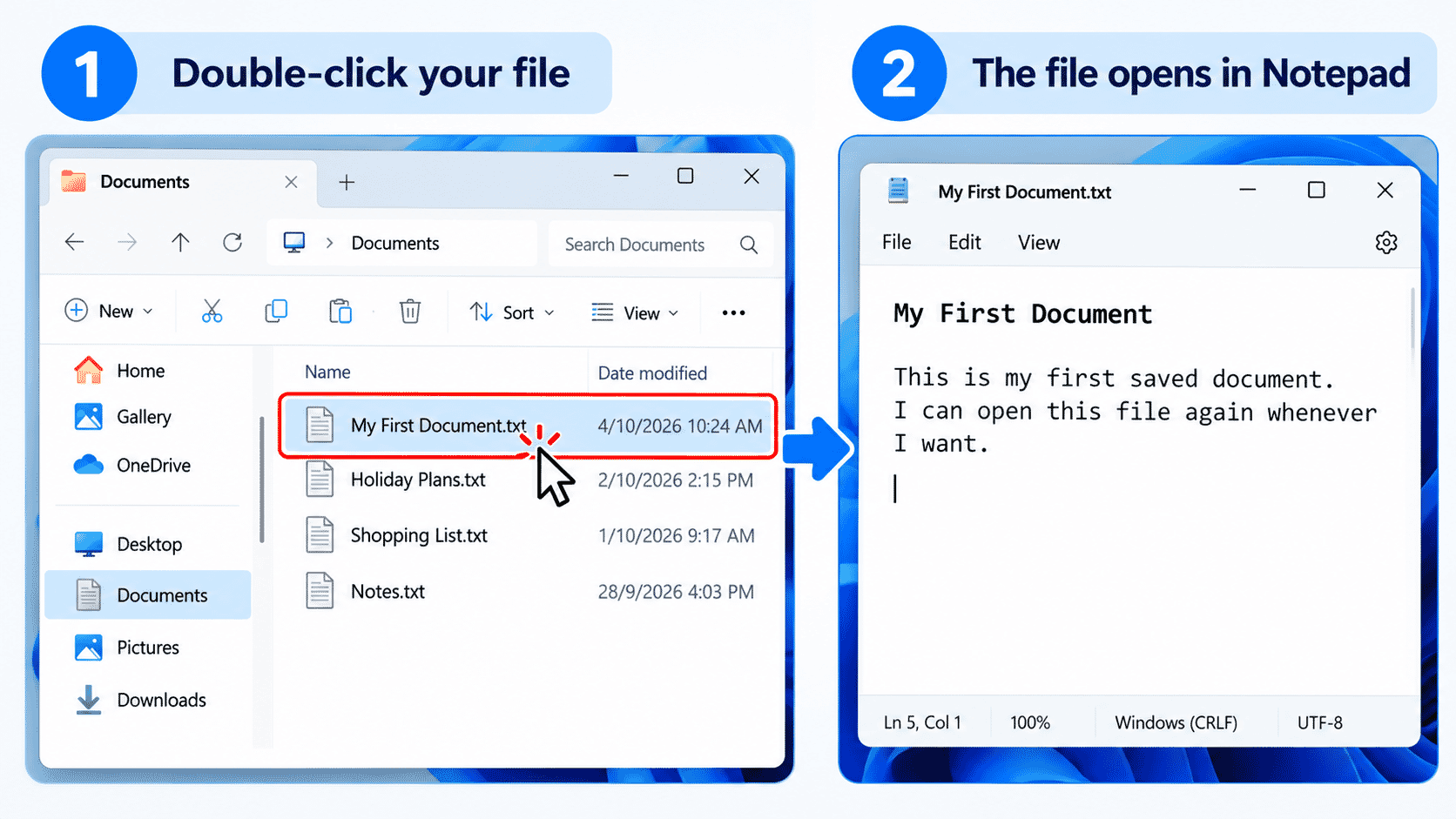Select Gallery in the navigation pane
Viewport: 1456px width, 819px height.
click(x=148, y=417)
